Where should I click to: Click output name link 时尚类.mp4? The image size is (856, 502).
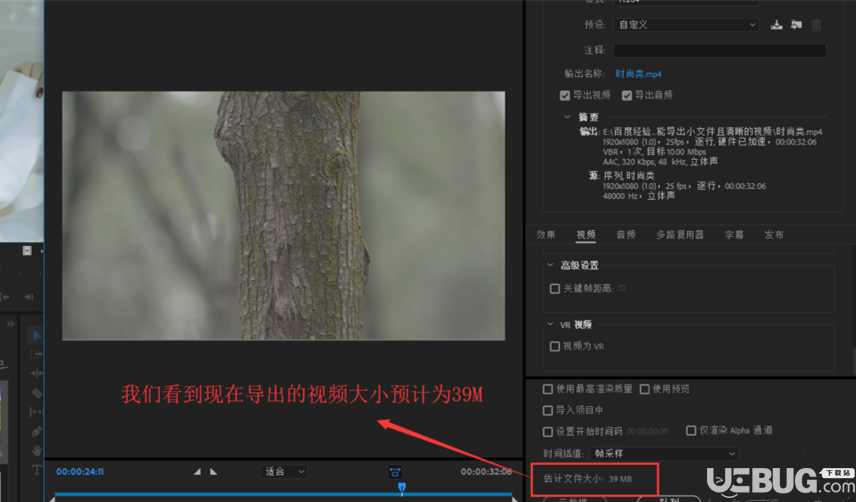(638, 74)
